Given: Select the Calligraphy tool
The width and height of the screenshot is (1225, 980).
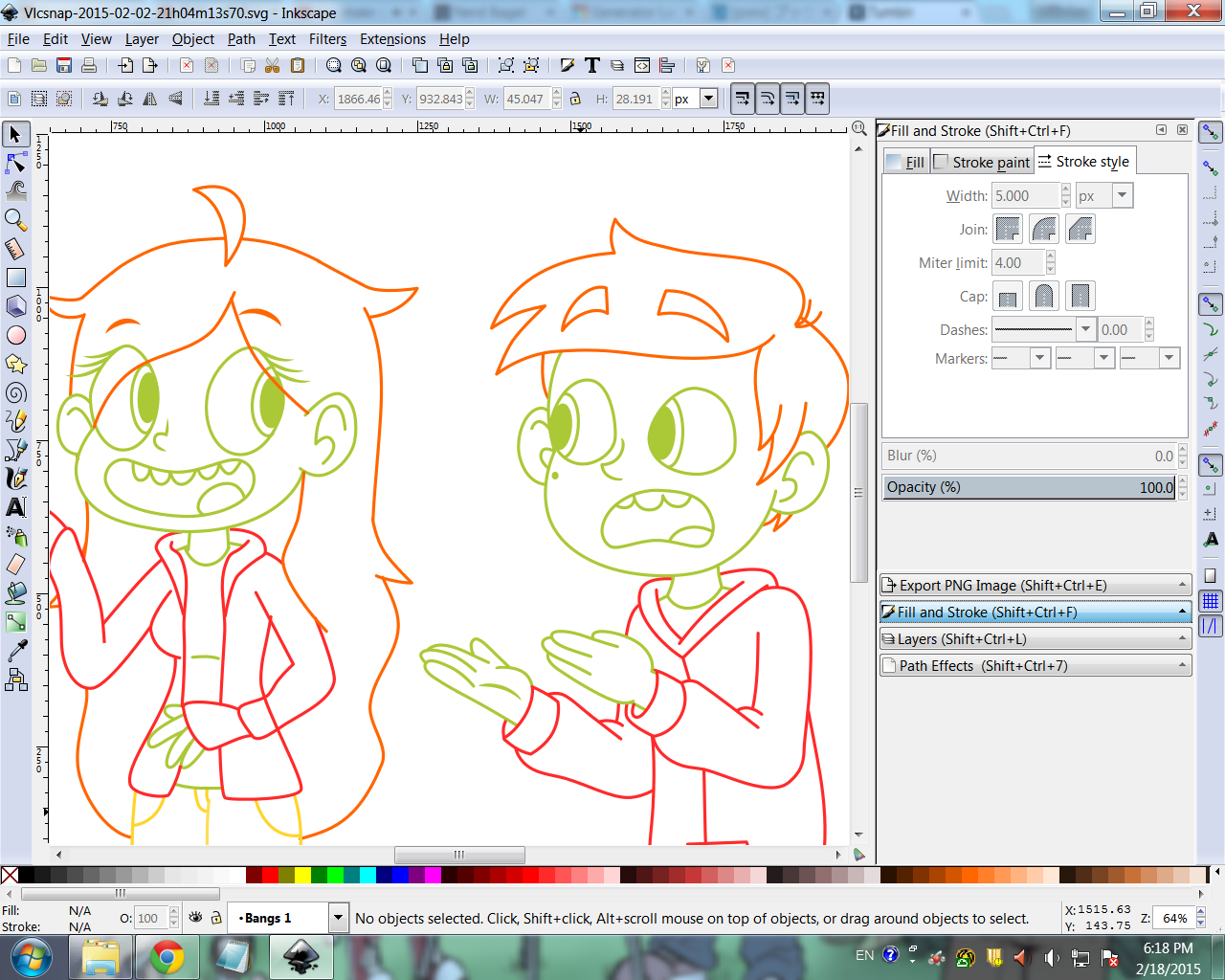Looking at the screenshot, I should click(16, 479).
